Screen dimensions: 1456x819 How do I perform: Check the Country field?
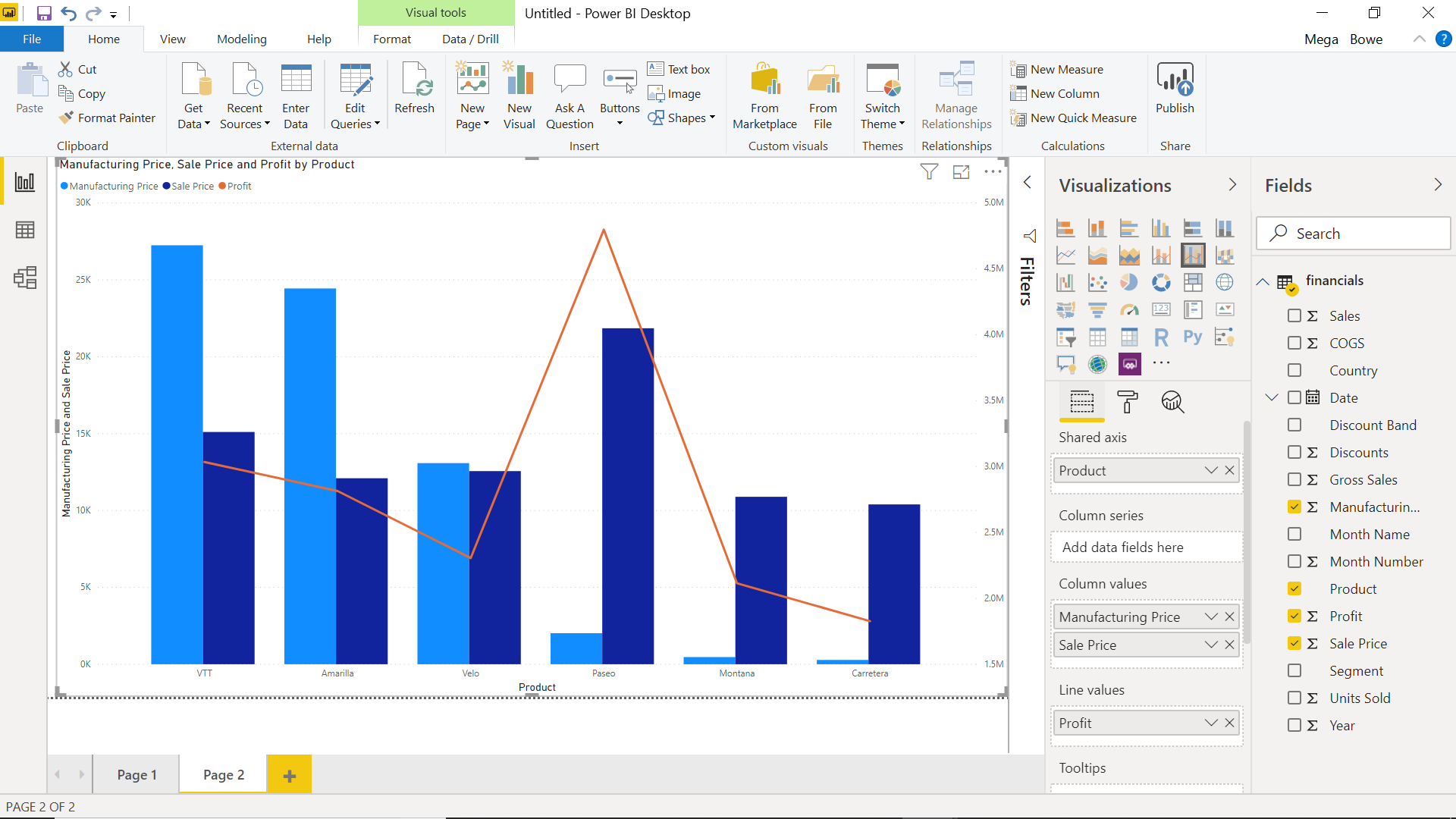(x=1294, y=370)
